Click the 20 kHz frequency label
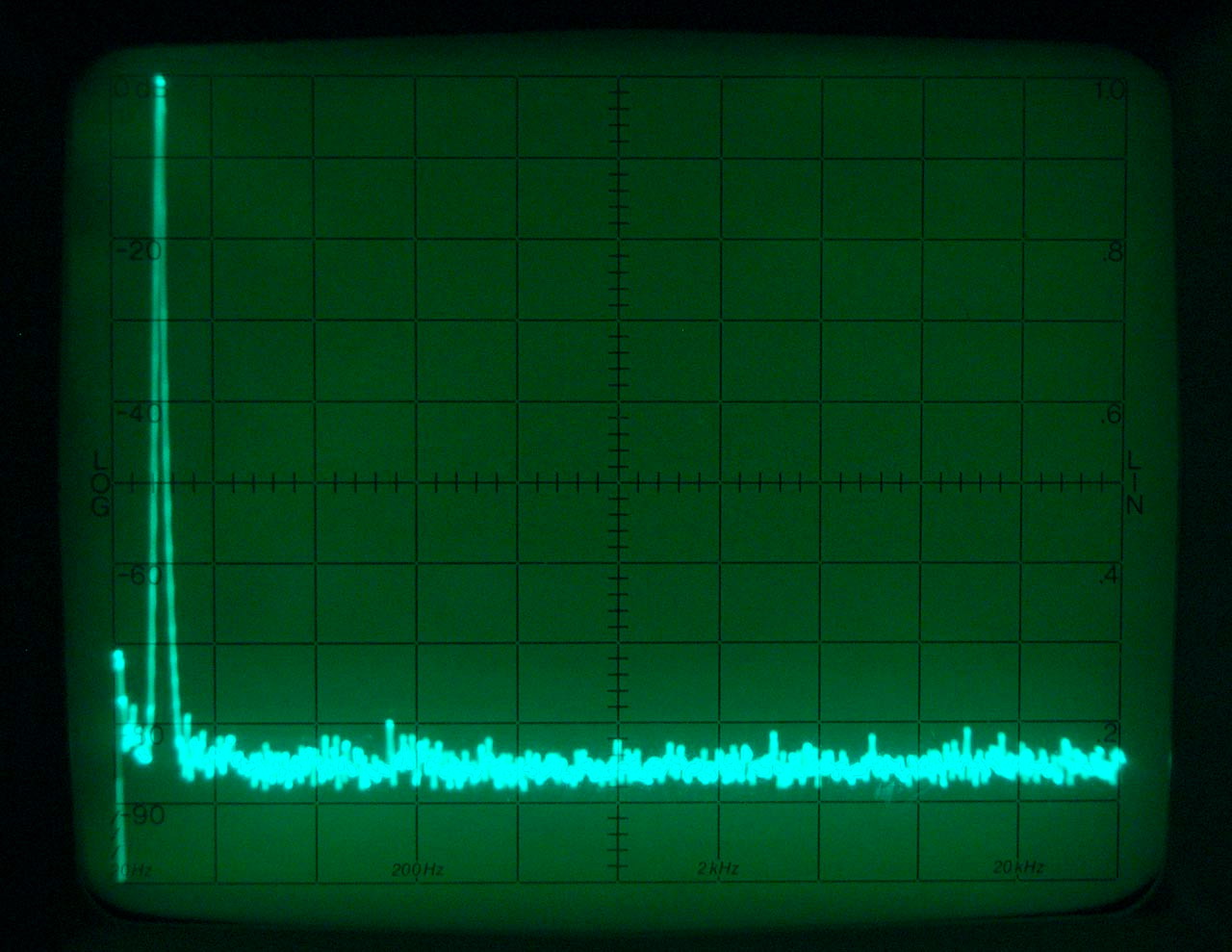The image size is (1232, 952). (x=1017, y=869)
